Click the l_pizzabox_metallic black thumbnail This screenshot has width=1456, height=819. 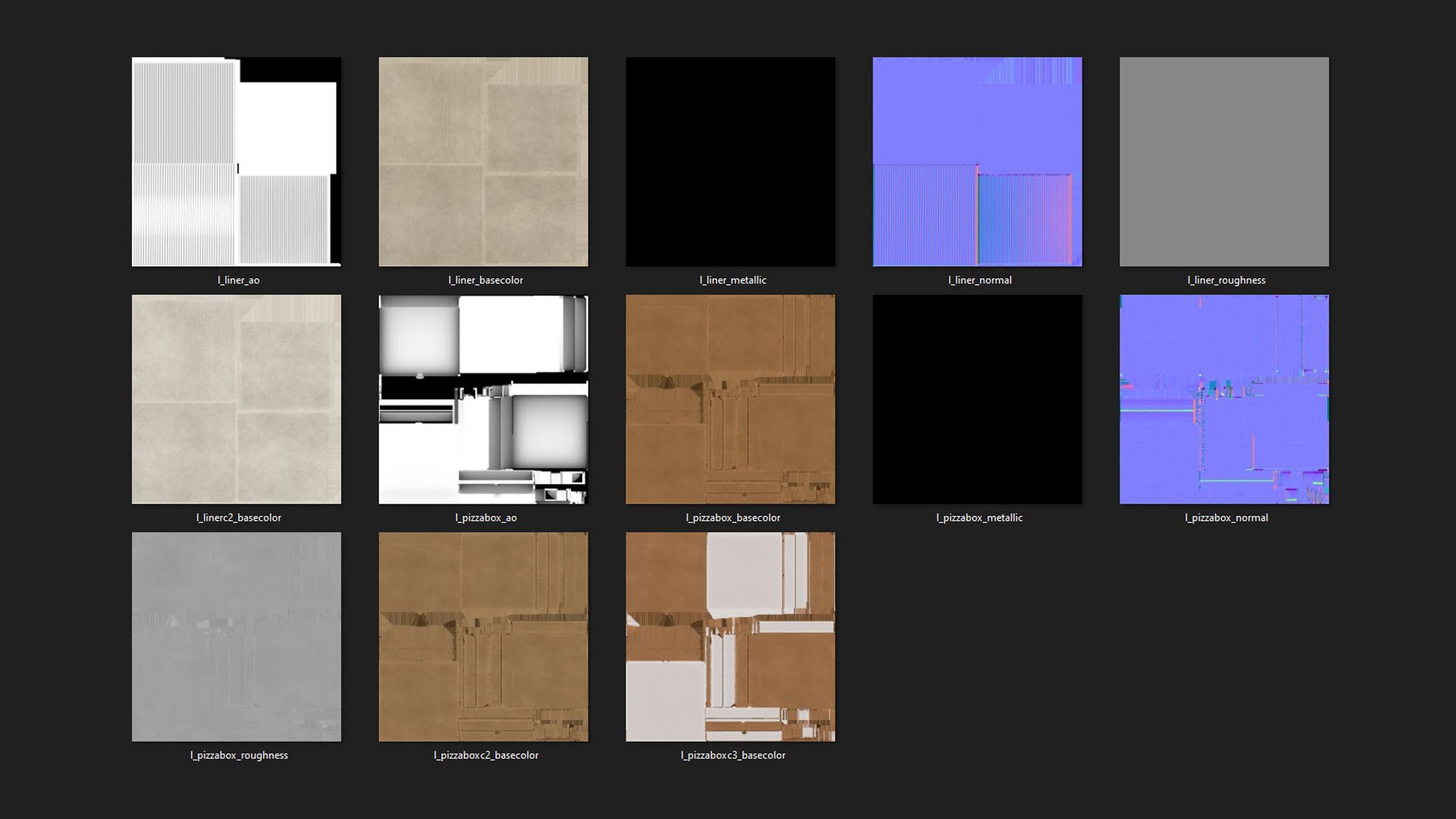[x=977, y=399]
